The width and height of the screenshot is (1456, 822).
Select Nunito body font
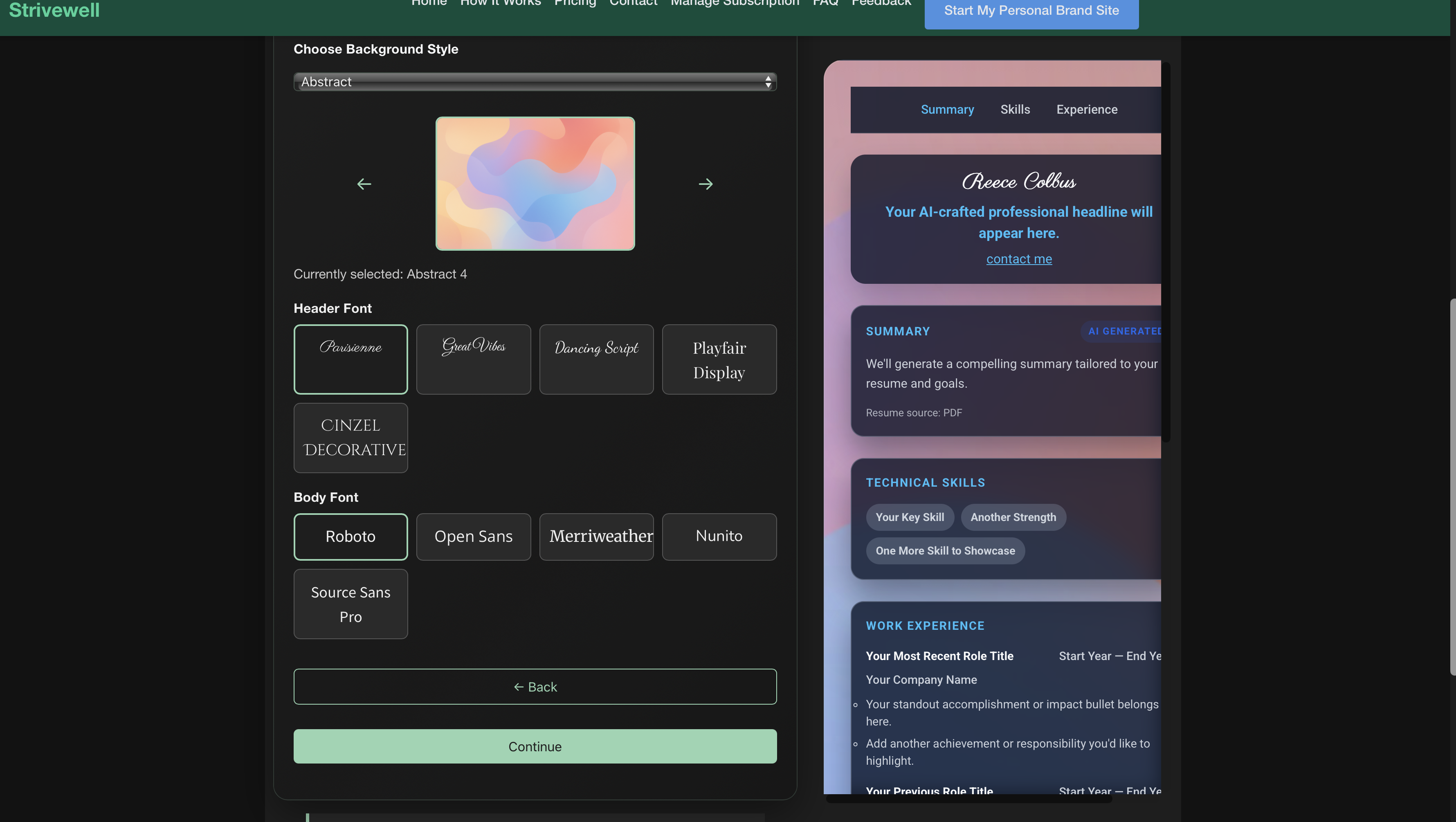click(x=719, y=537)
